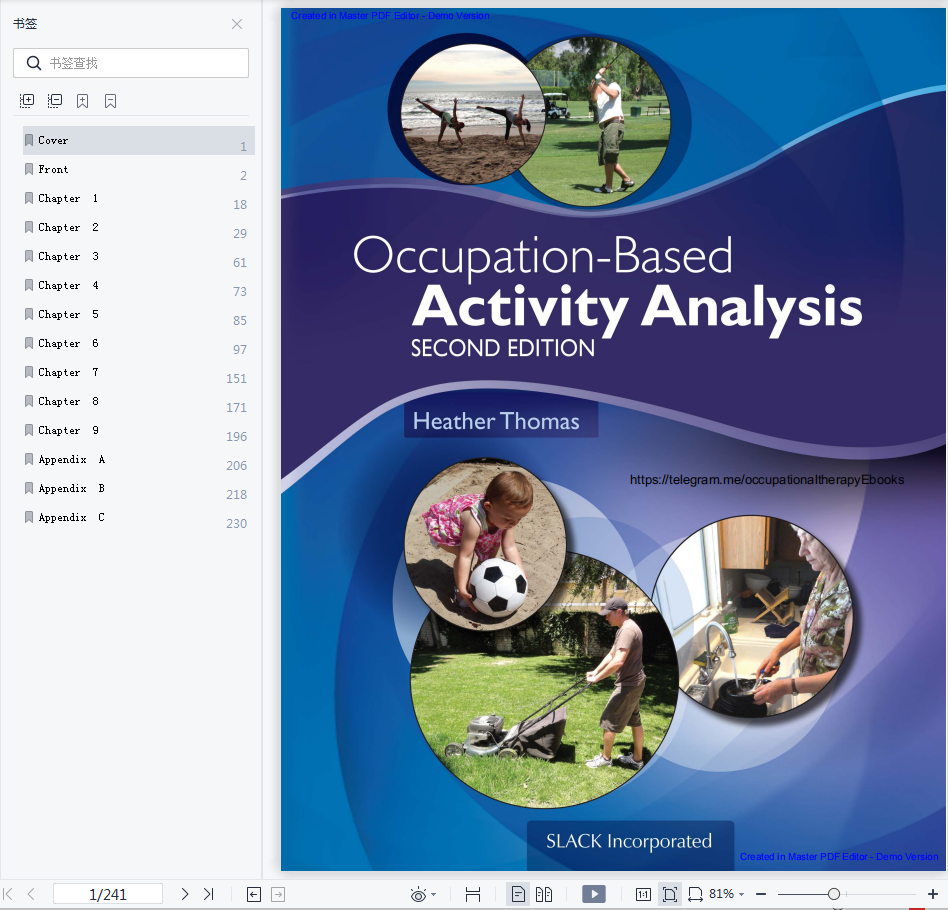Set zoom to actual size 1:1

tap(643, 894)
